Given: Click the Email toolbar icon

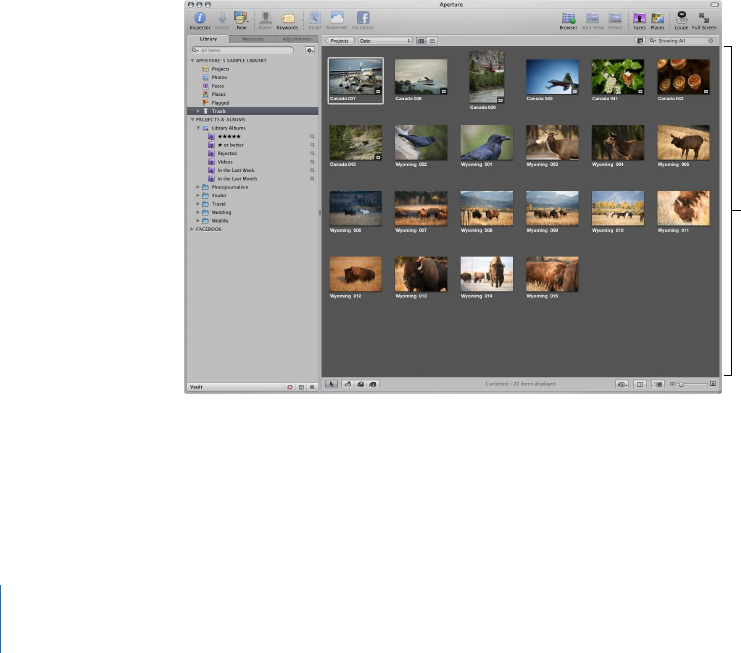Looking at the screenshot, I should click(315, 20).
